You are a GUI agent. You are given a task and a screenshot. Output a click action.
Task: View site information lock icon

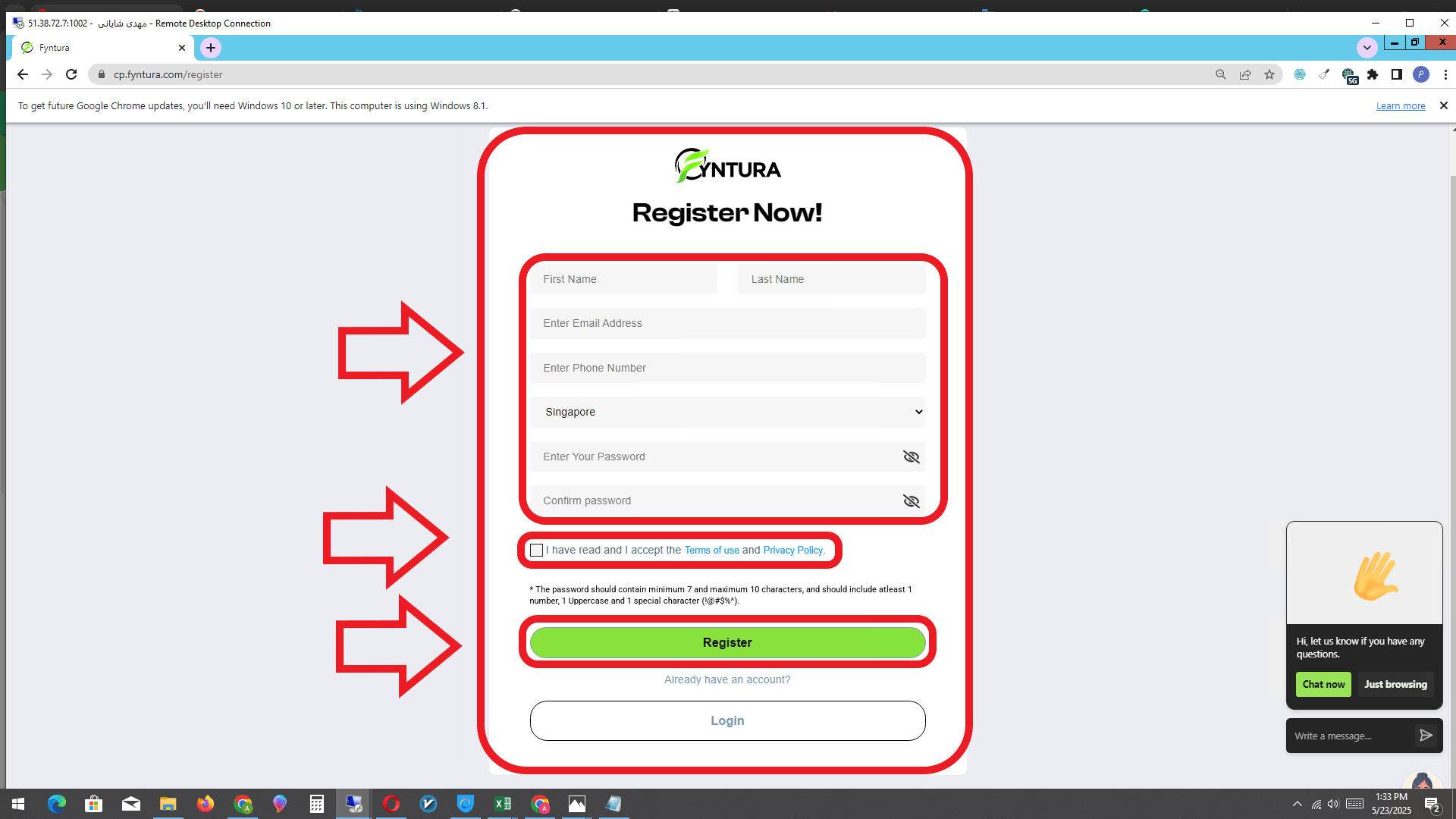point(102,74)
